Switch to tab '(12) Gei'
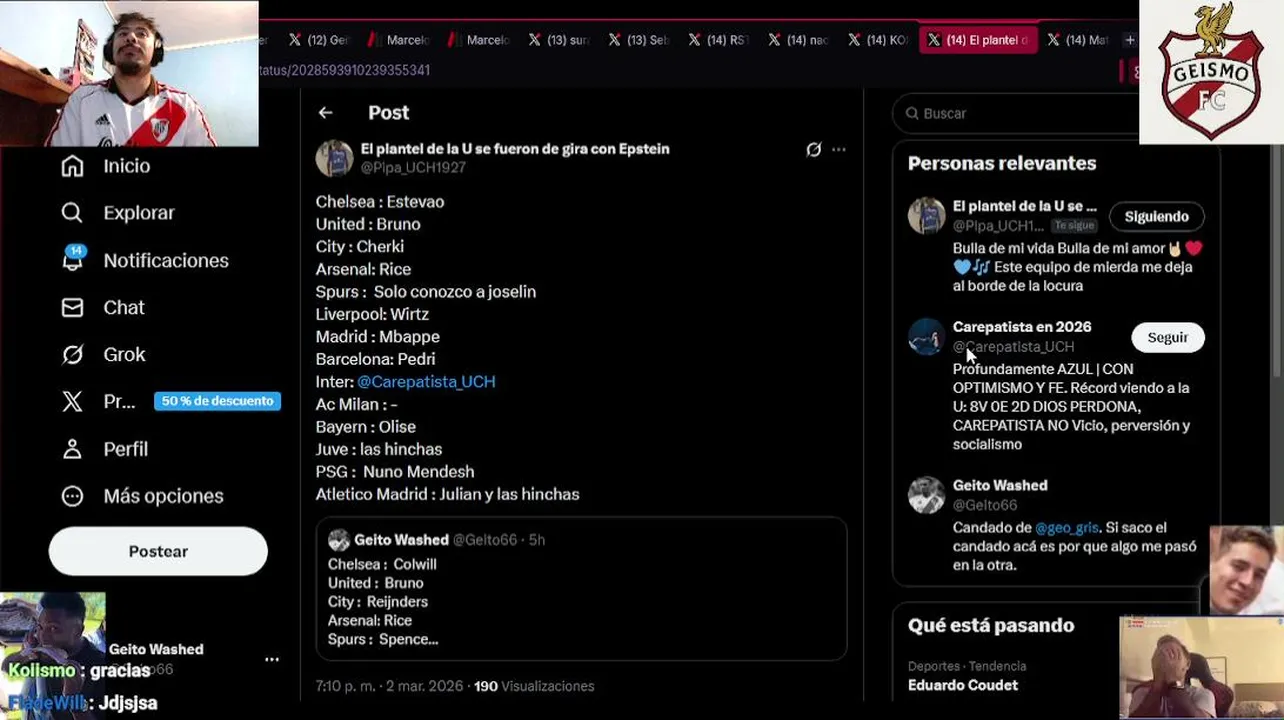 318,40
